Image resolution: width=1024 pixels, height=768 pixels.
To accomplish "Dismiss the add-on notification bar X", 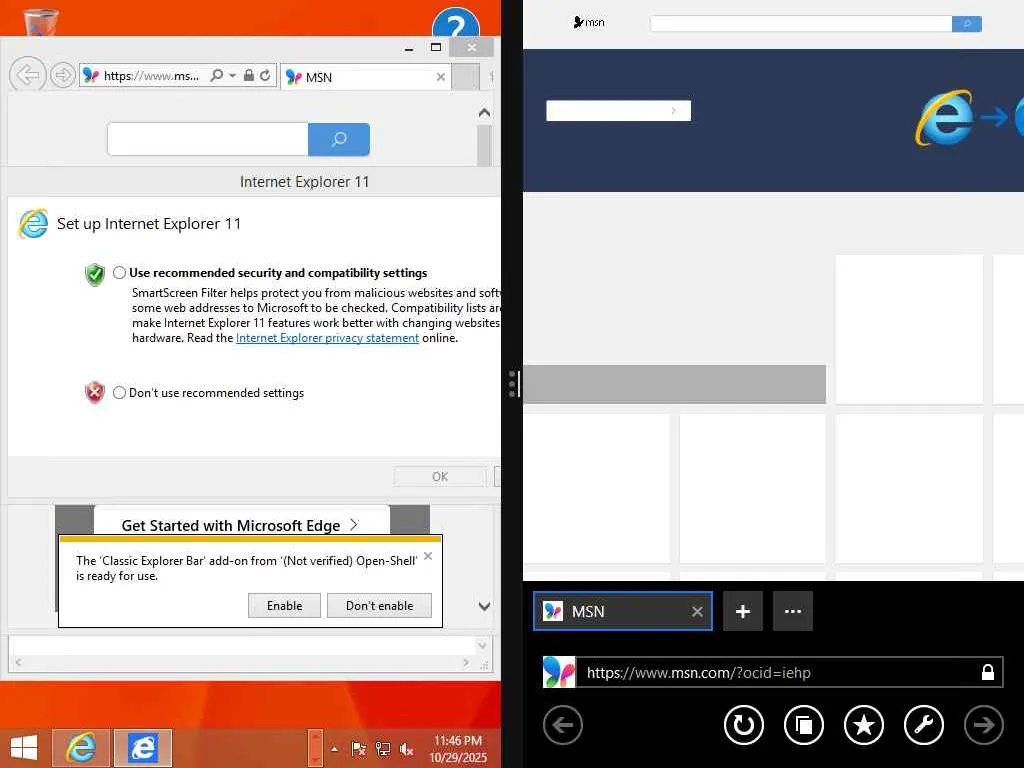I will (428, 556).
